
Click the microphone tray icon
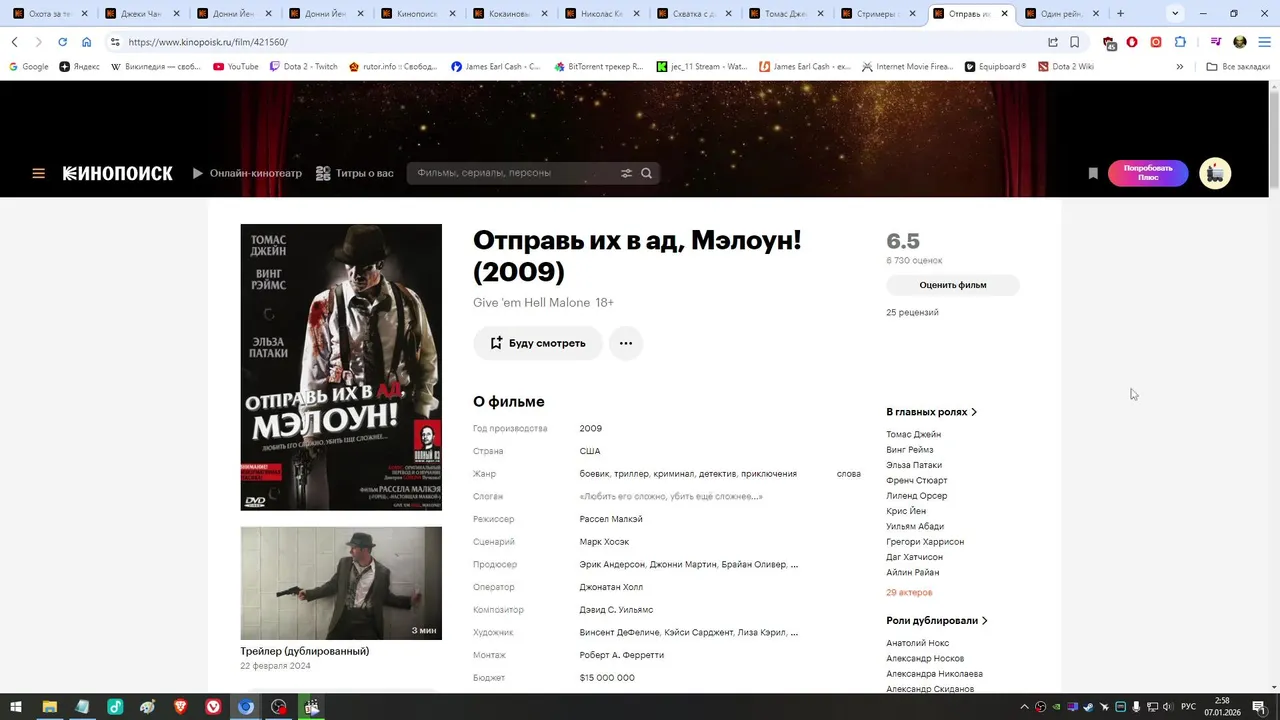[x=1137, y=707]
